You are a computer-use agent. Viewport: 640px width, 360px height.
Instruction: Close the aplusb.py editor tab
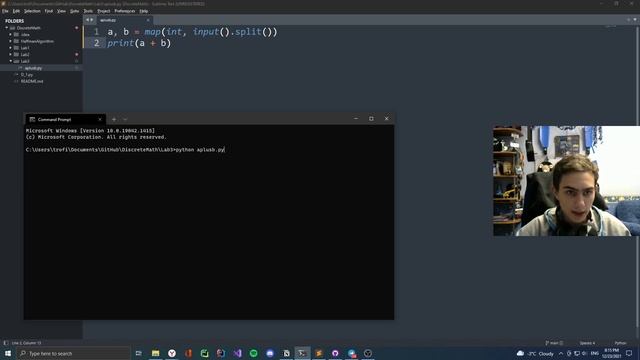tap(148, 20)
